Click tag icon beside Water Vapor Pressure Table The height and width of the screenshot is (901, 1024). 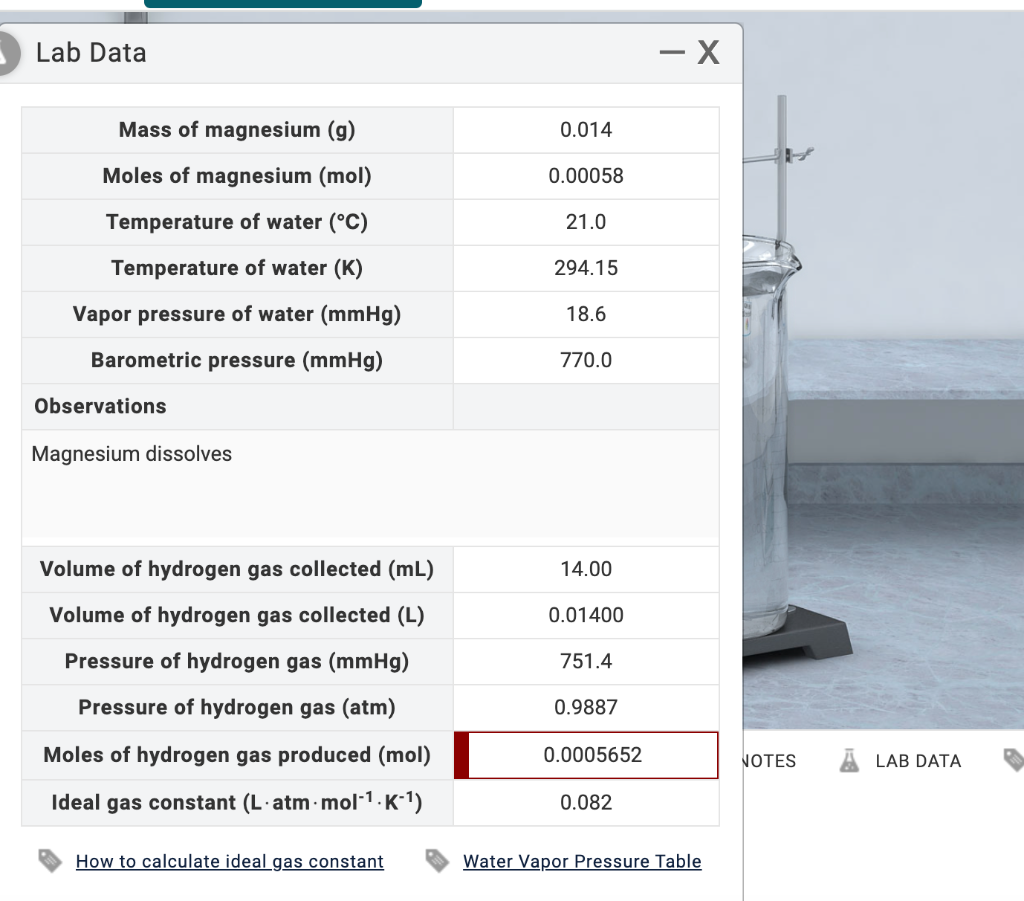pyautogui.click(x=436, y=860)
